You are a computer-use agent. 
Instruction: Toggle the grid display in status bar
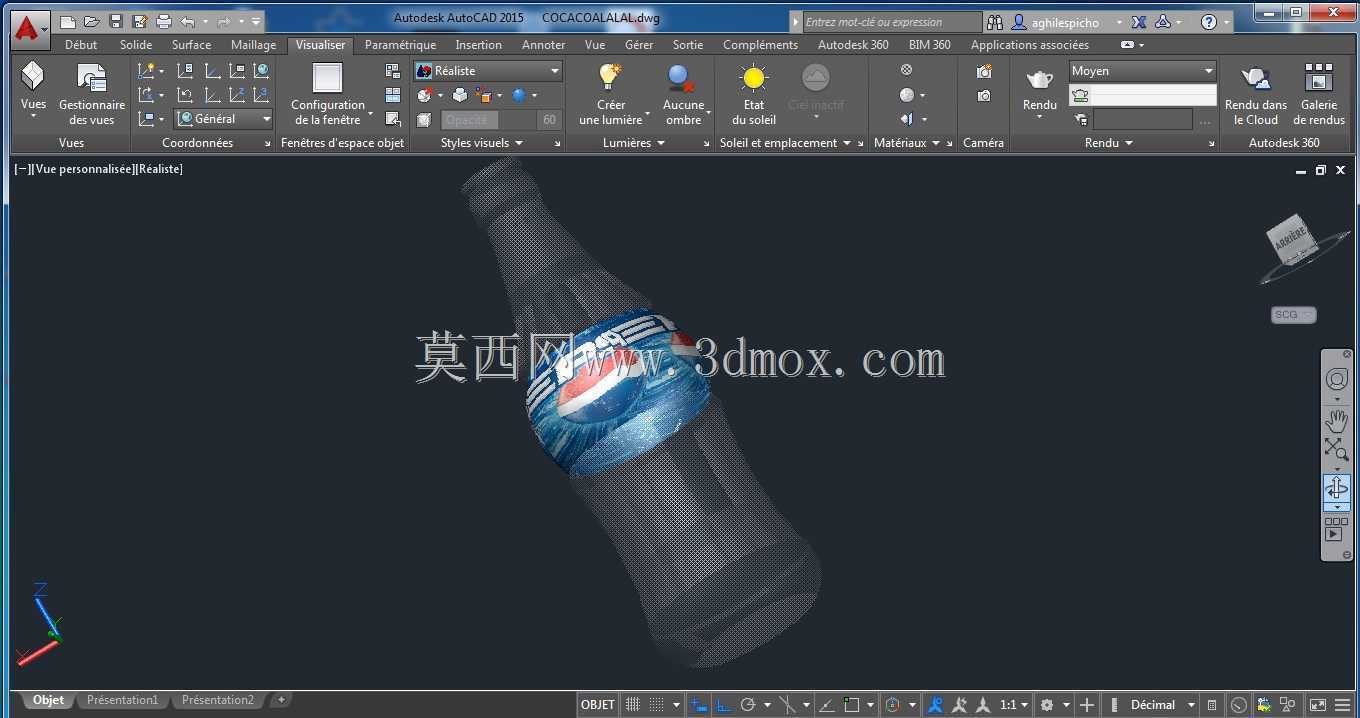[x=633, y=705]
